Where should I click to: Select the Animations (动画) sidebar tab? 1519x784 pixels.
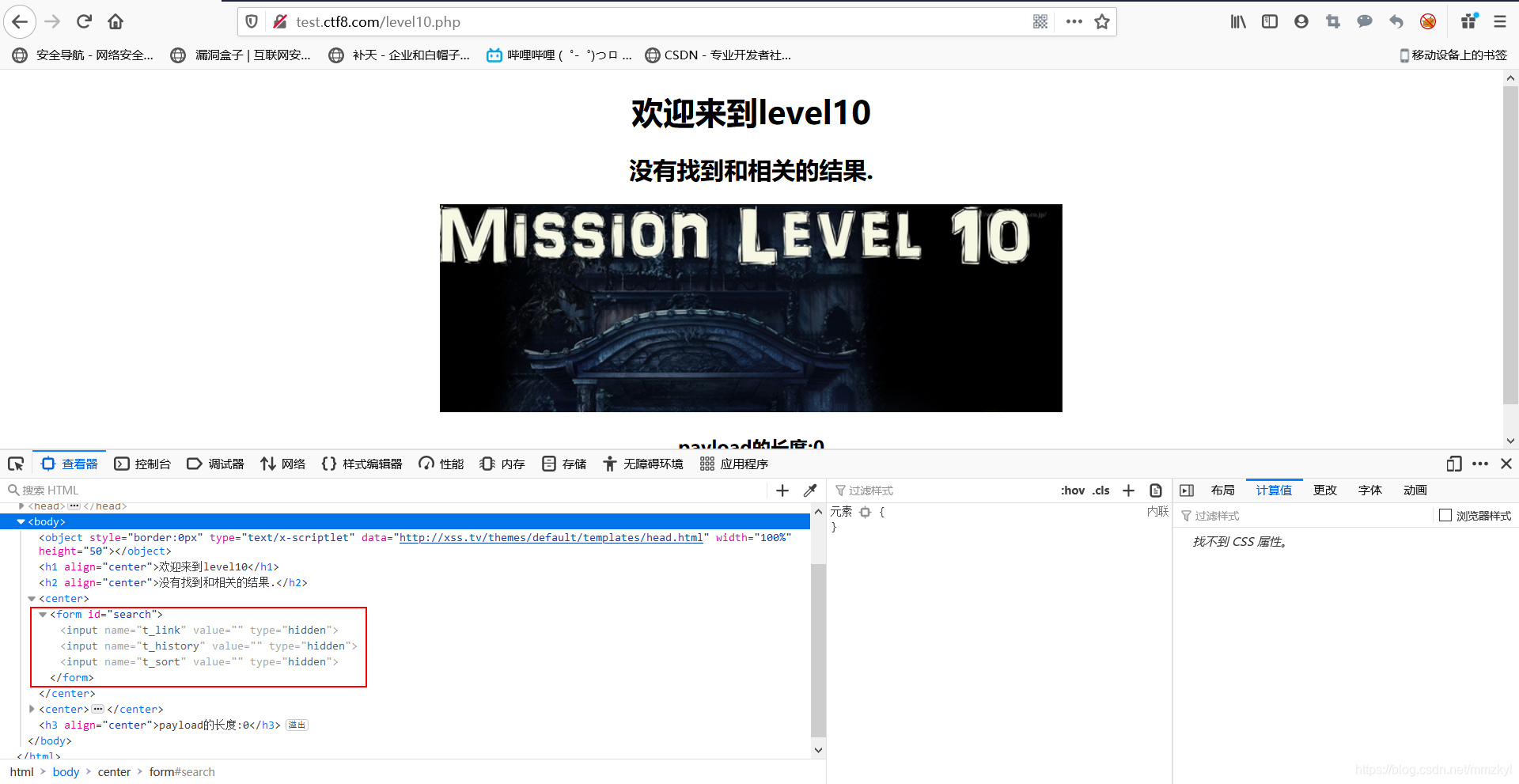pyautogui.click(x=1415, y=490)
